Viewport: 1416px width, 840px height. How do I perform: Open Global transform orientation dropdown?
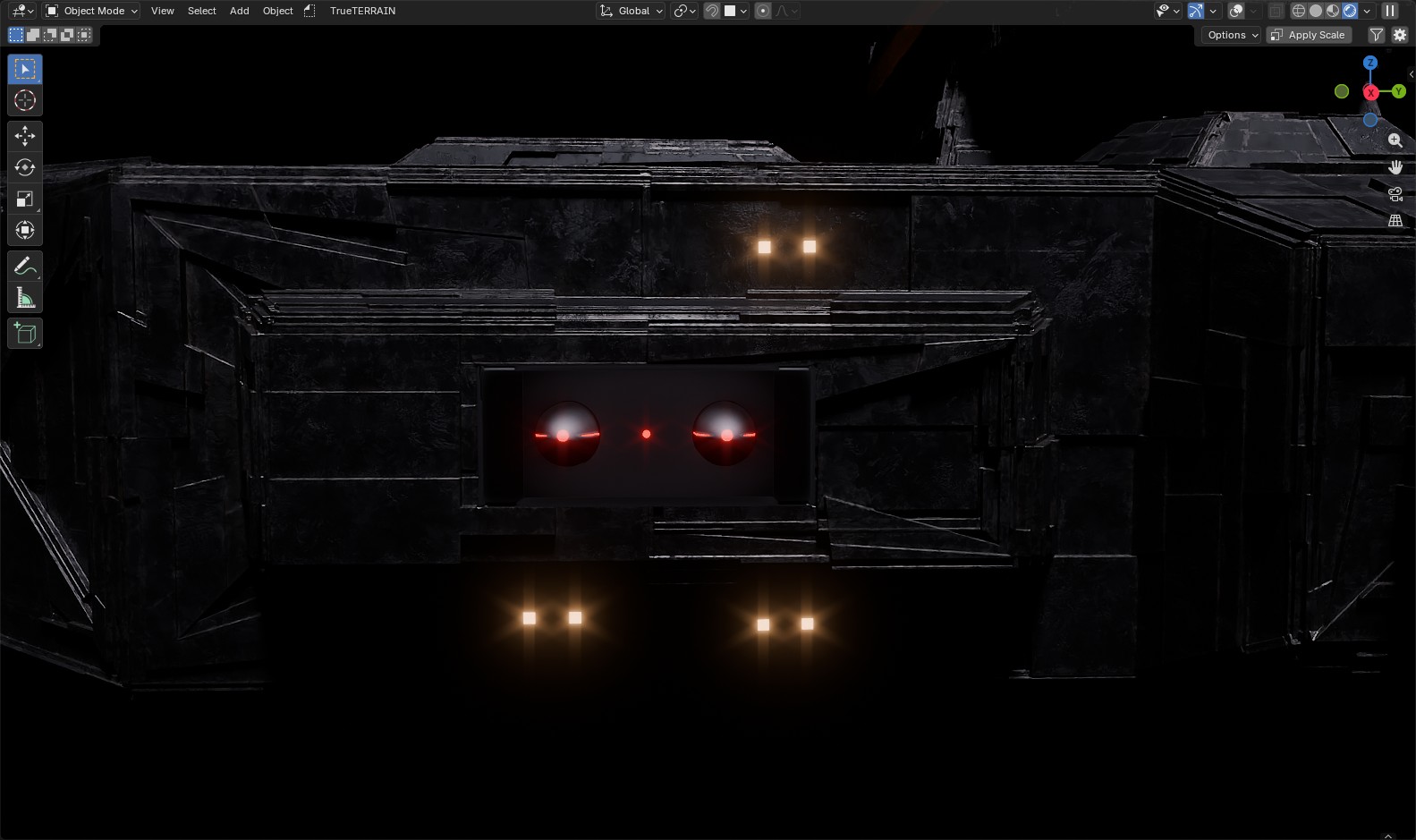(x=632, y=11)
